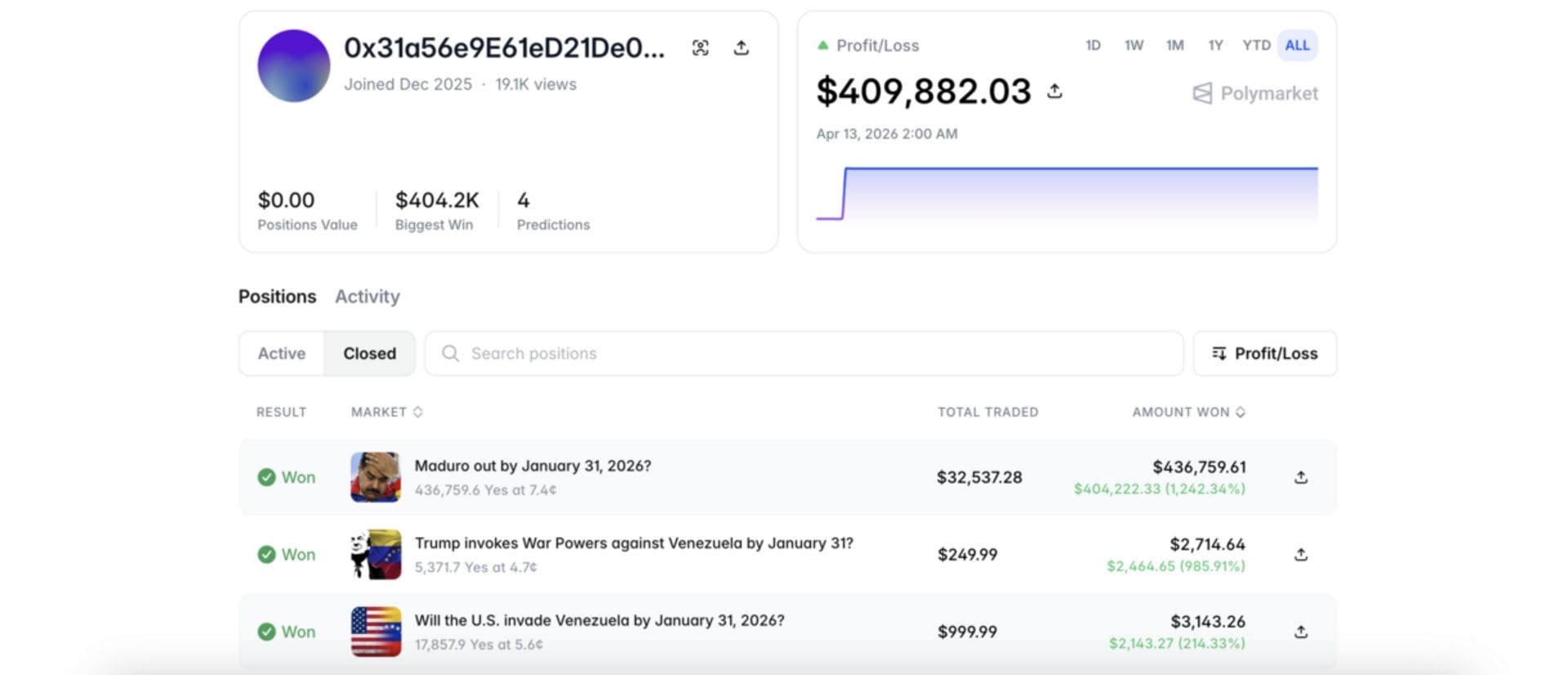Share the Maduro market position row
This screenshot has width=1568, height=675.
pos(1300,477)
